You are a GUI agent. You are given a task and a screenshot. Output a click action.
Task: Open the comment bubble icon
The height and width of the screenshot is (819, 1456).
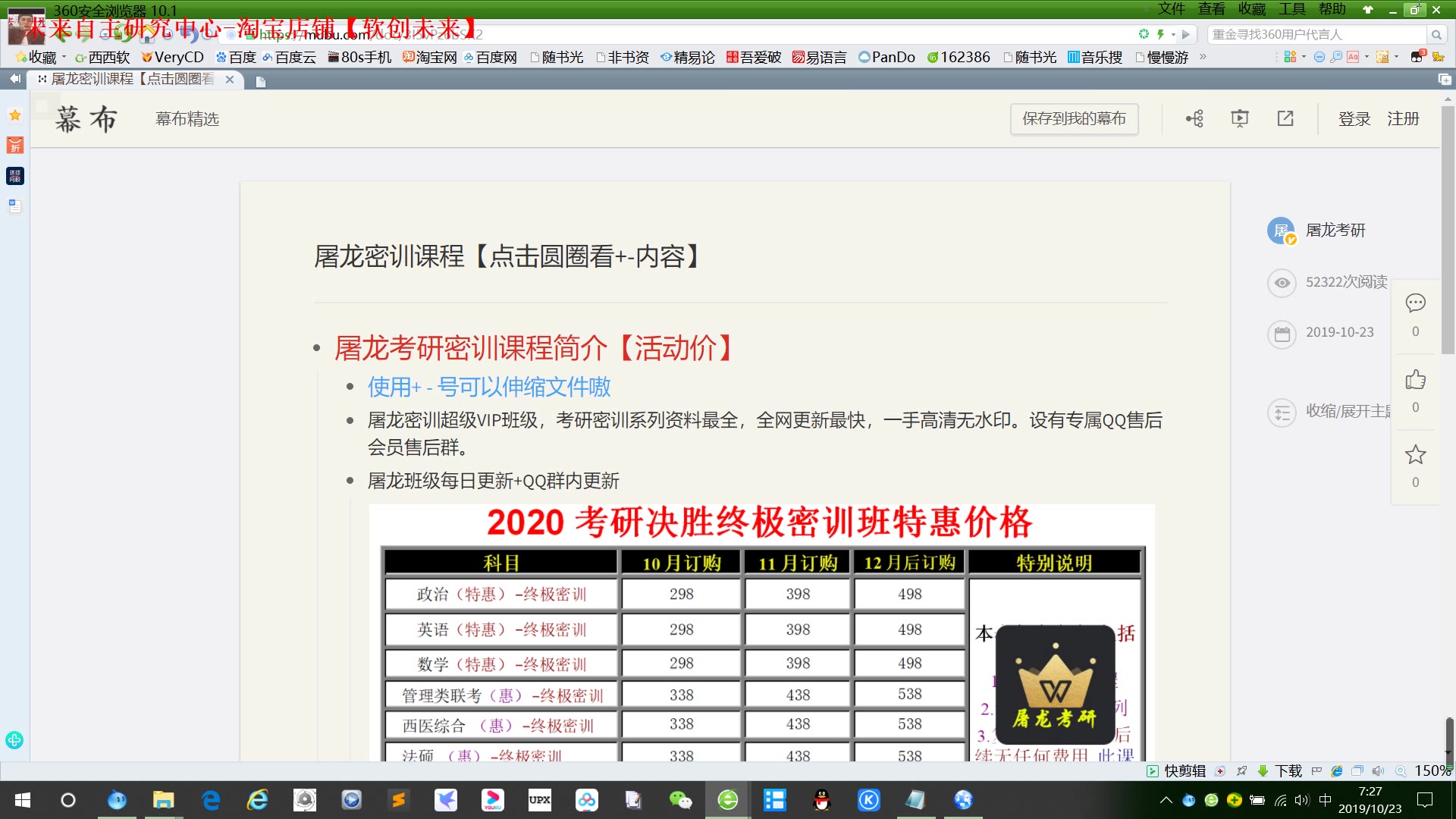pyautogui.click(x=1415, y=303)
